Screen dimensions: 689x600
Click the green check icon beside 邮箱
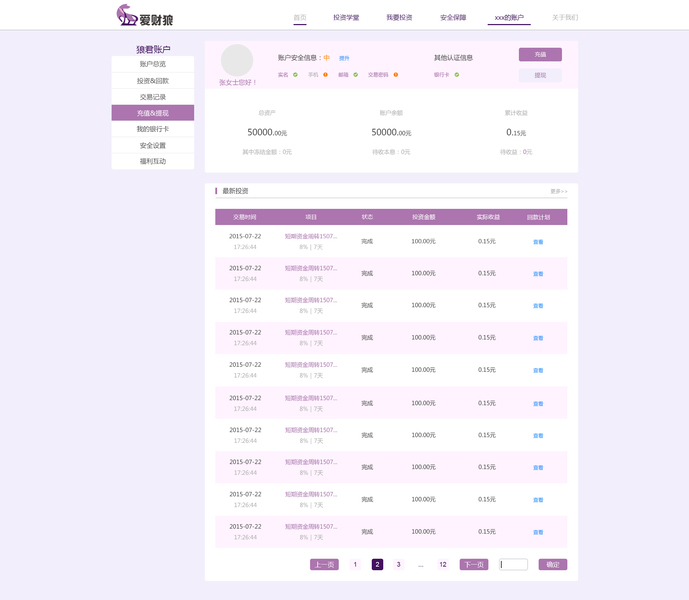tap(355, 75)
